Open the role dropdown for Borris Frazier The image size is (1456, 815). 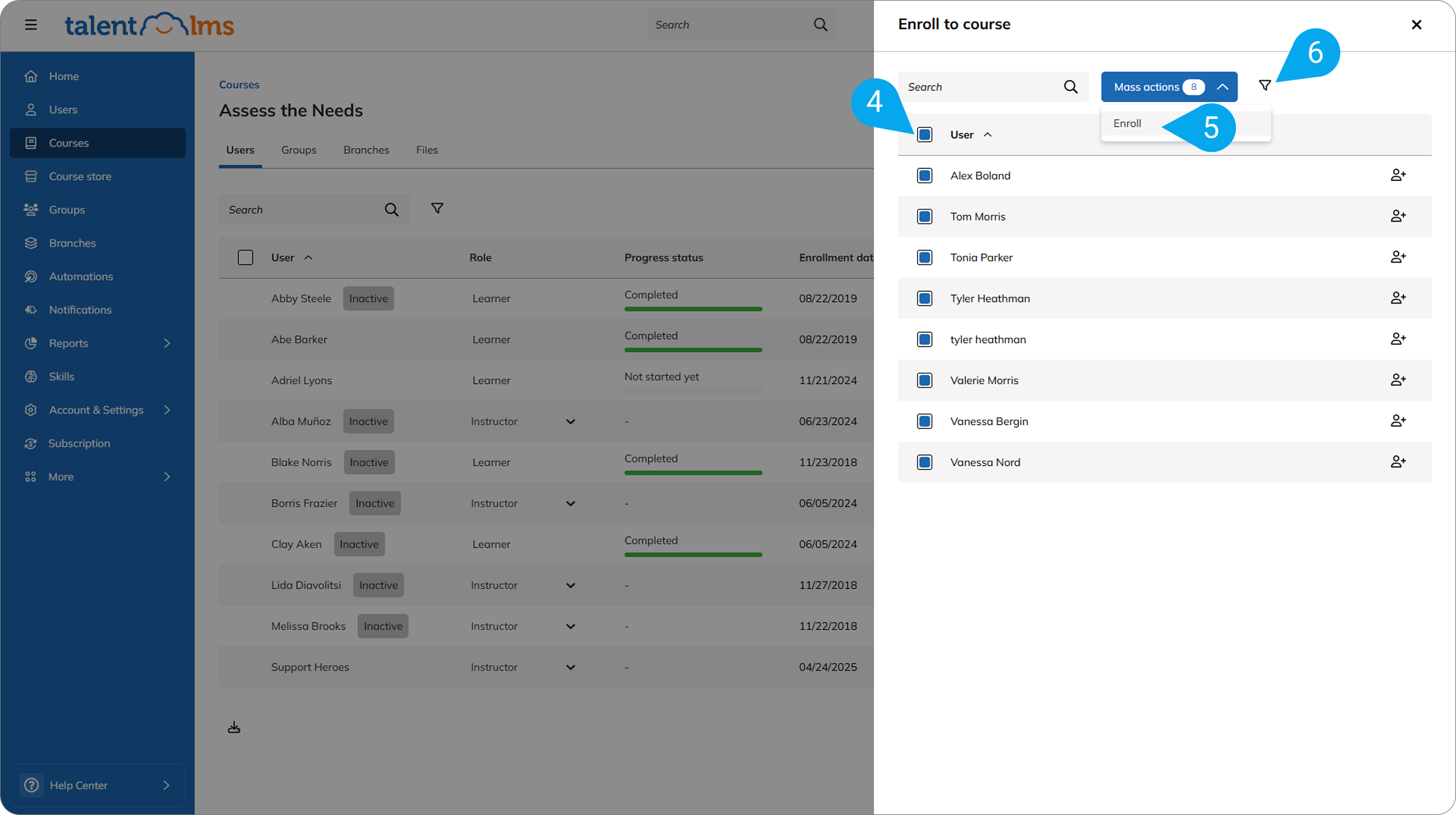[x=571, y=504]
